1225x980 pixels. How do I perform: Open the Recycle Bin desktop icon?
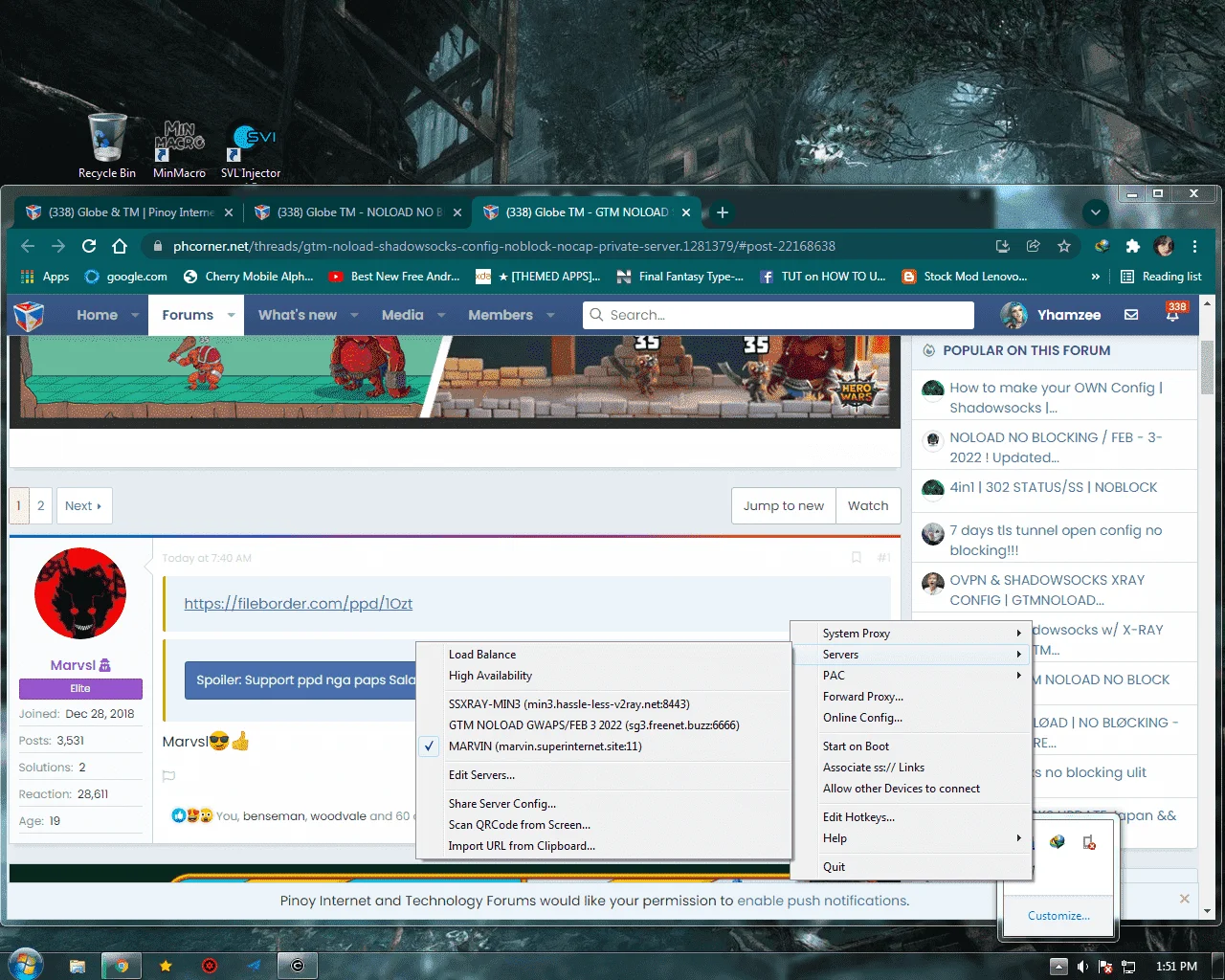pos(107,145)
